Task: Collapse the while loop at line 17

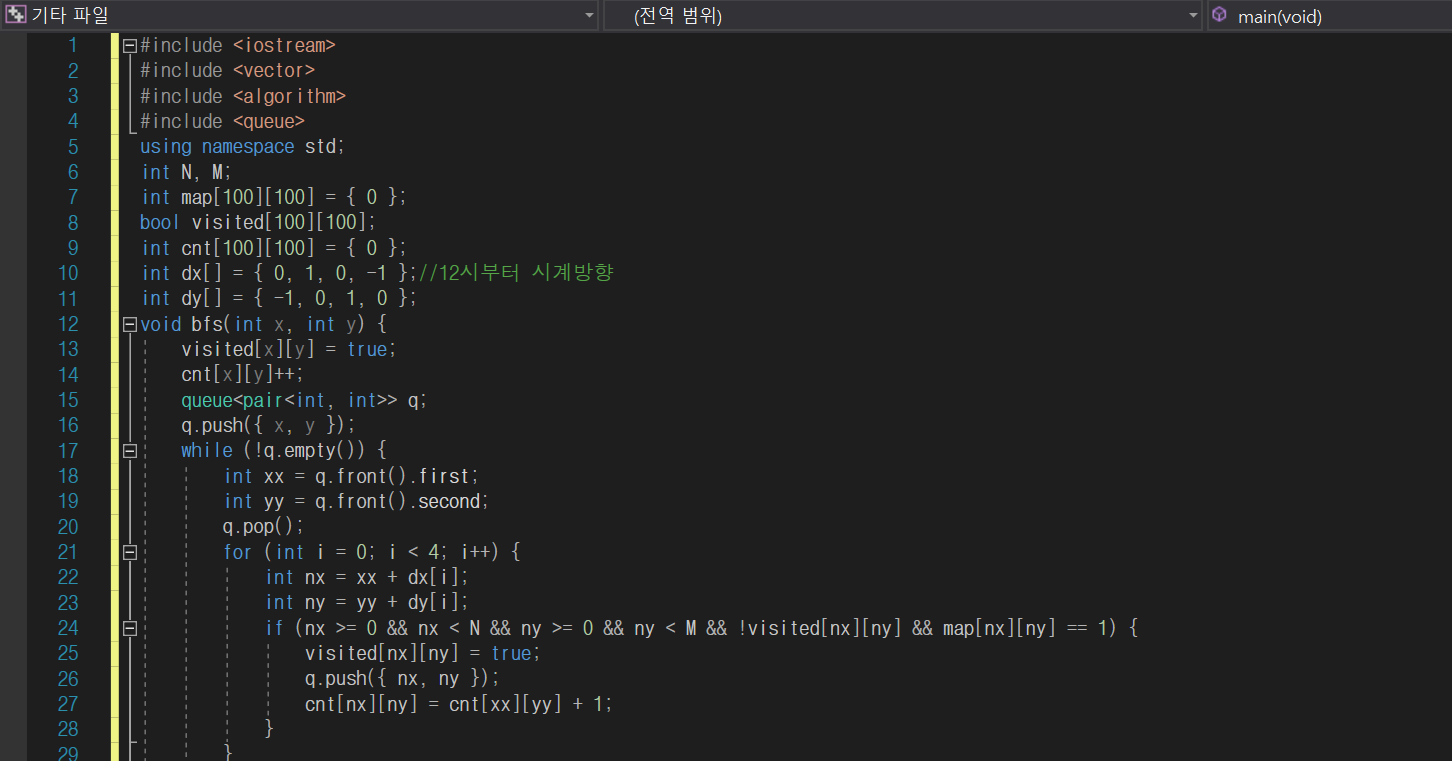Action: tap(129, 451)
